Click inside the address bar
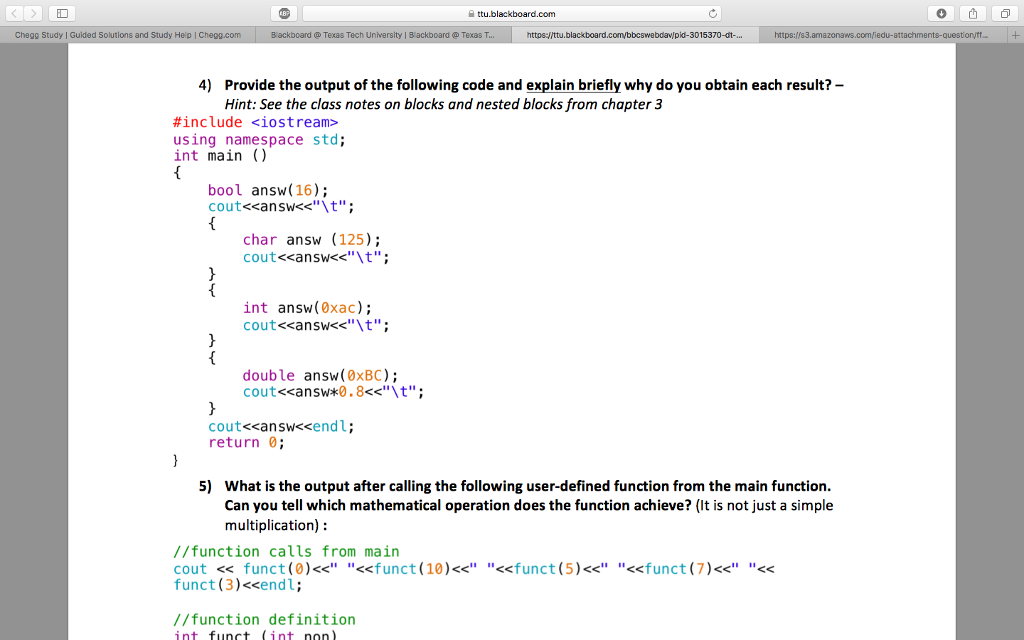 click(560, 15)
